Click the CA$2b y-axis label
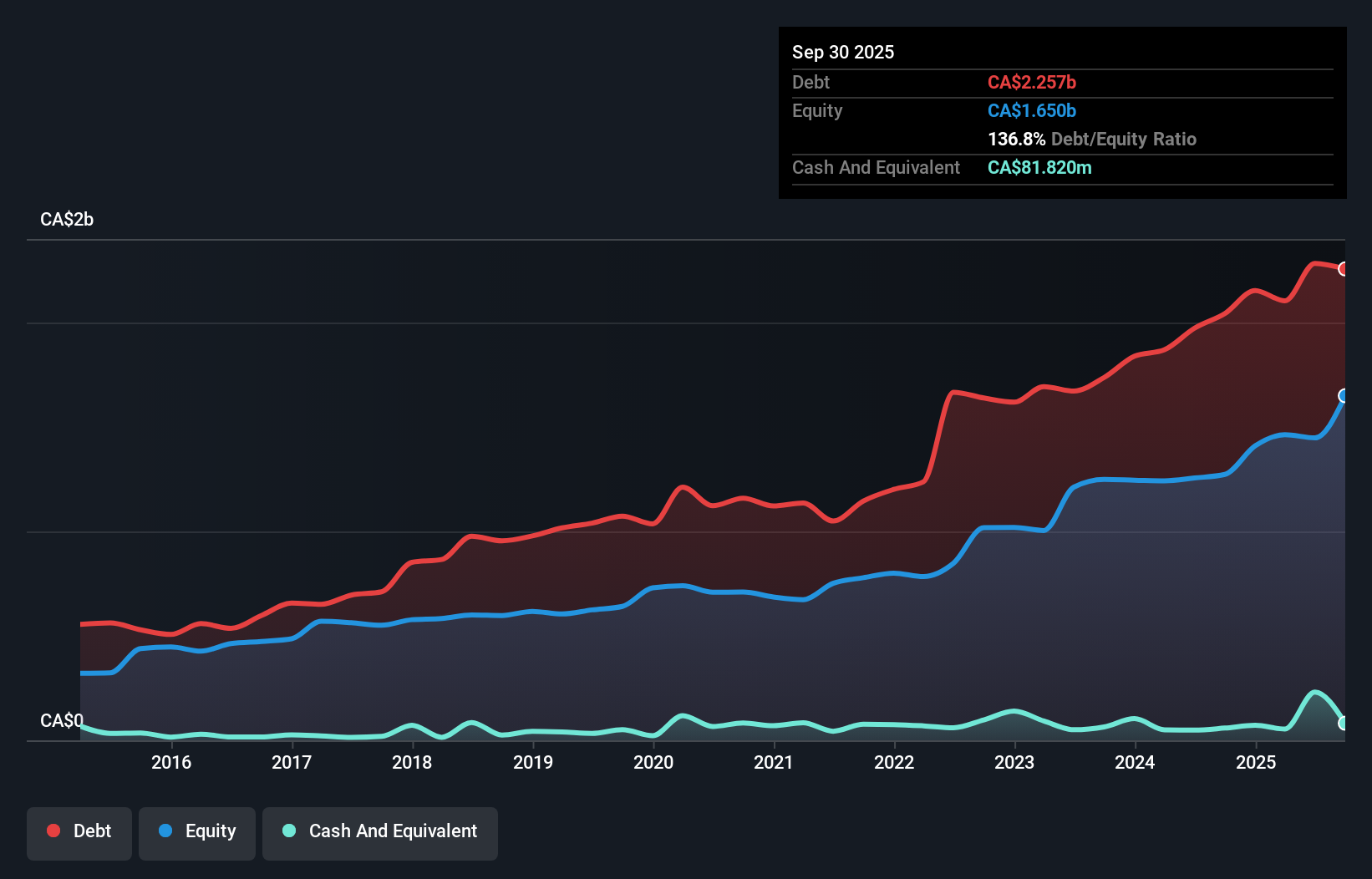The width and height of the screenshot is (1372, 879). (x=67, y=220)
